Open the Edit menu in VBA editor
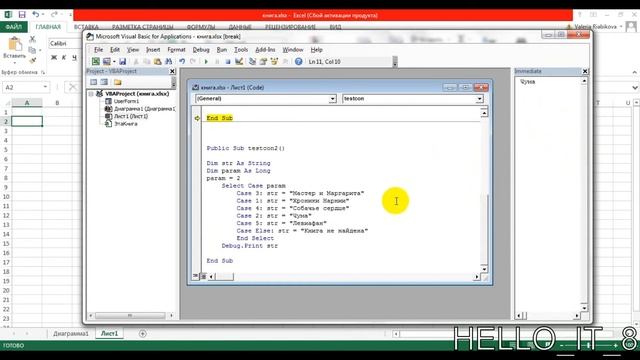640x360 pixels. (115, 50)
